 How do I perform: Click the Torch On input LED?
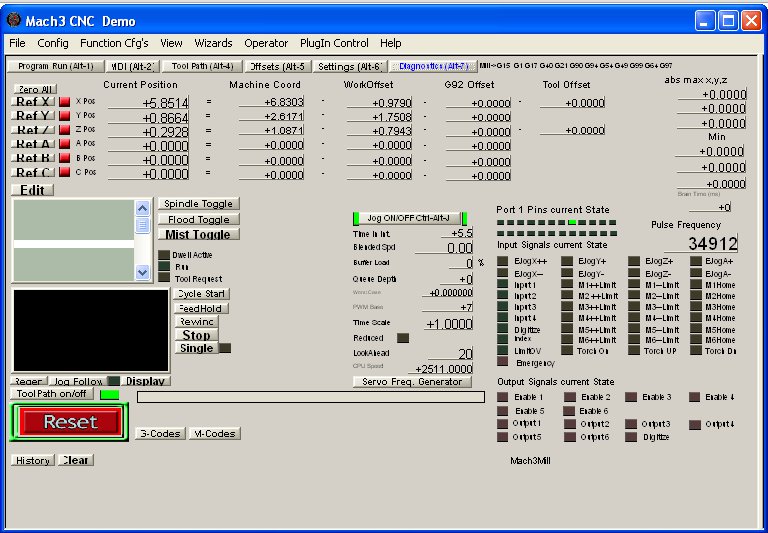coord(567,350)
